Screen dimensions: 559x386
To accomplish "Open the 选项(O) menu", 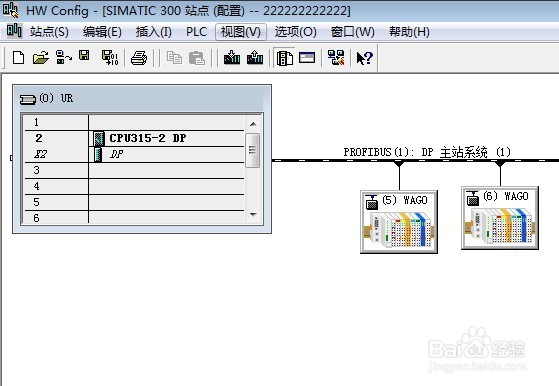I will (x=296, y=32).
